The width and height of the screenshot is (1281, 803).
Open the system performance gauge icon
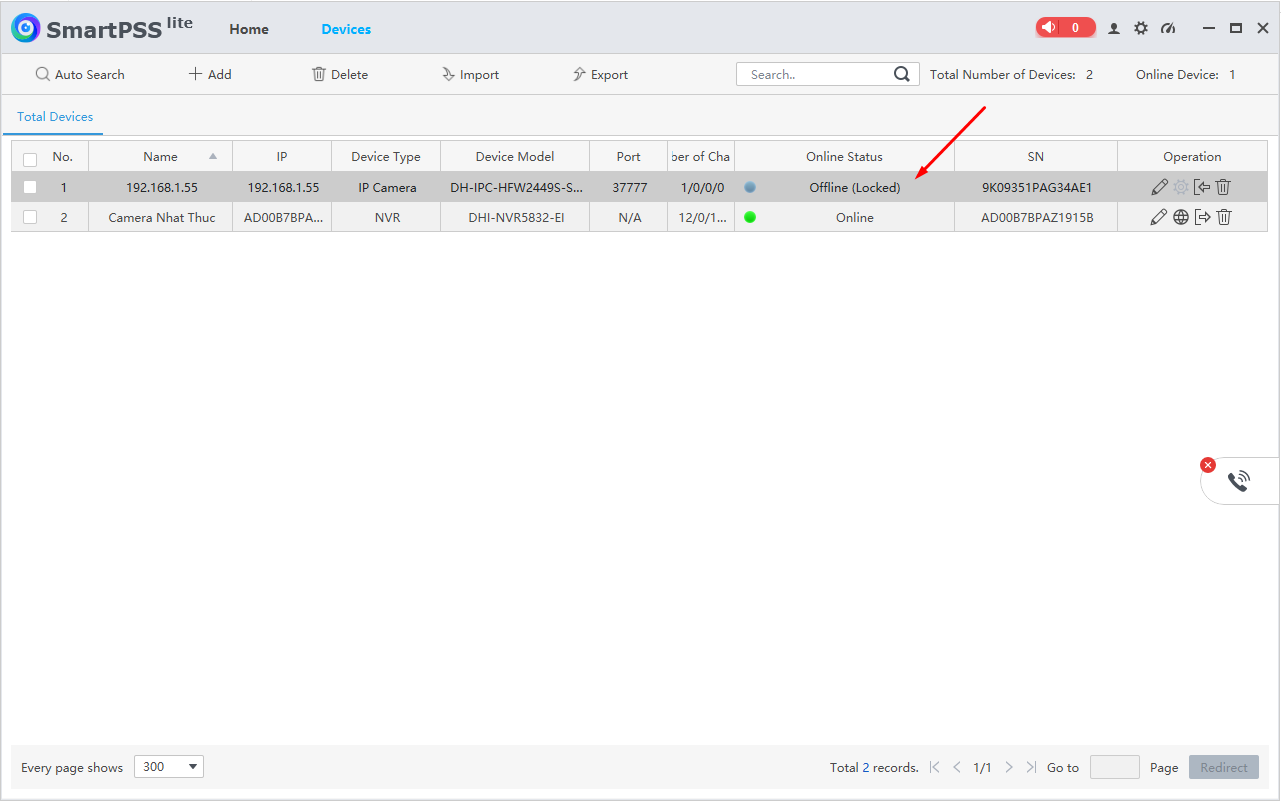1168,29
